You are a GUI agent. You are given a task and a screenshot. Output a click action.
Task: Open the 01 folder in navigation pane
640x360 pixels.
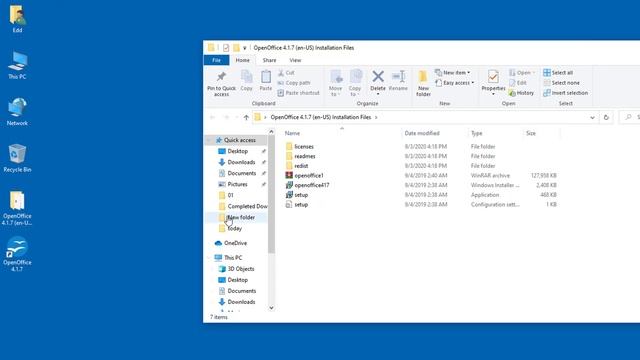click(230, 195)
